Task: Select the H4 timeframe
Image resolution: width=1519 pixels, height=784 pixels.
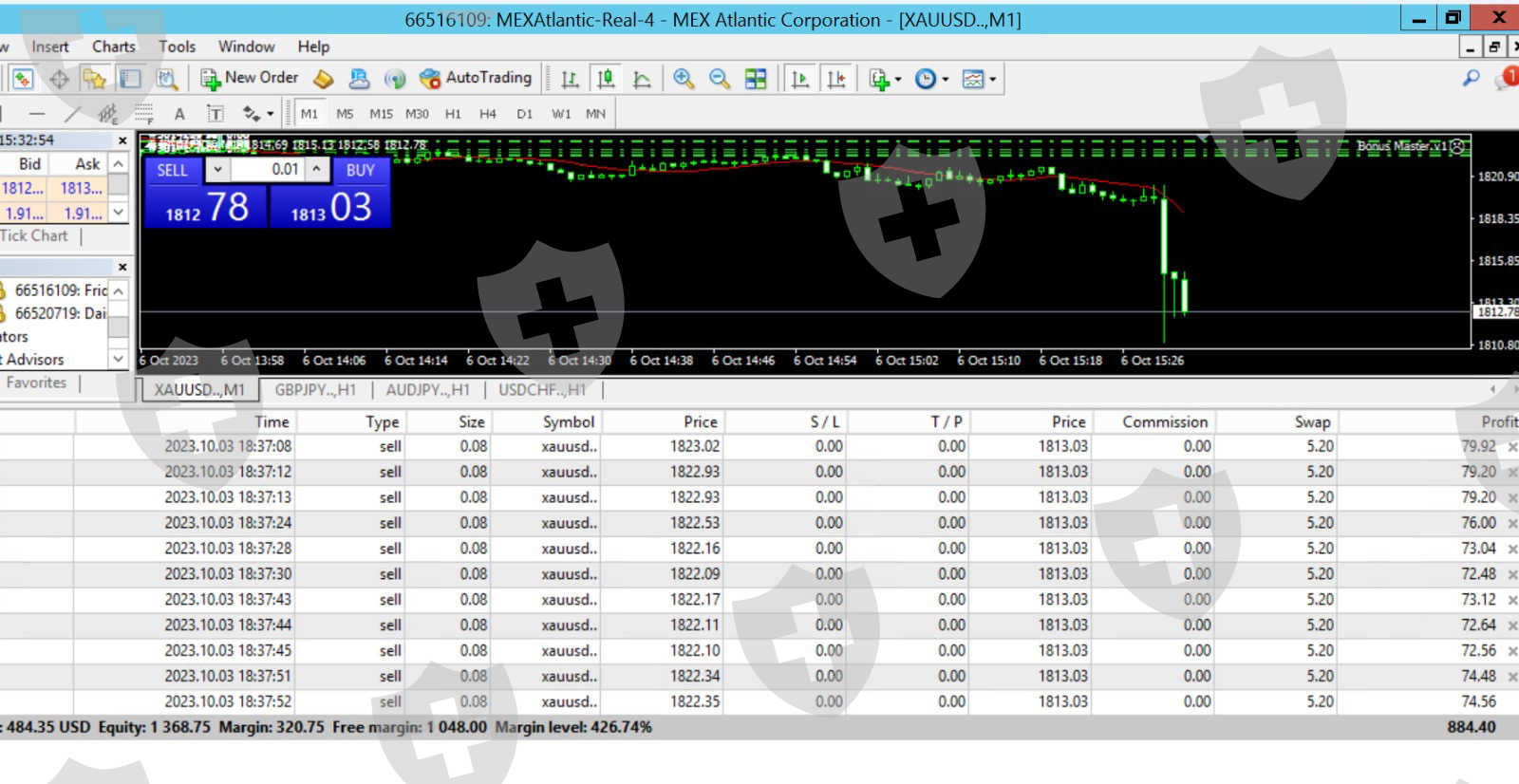Action: (x=488, y=114)
